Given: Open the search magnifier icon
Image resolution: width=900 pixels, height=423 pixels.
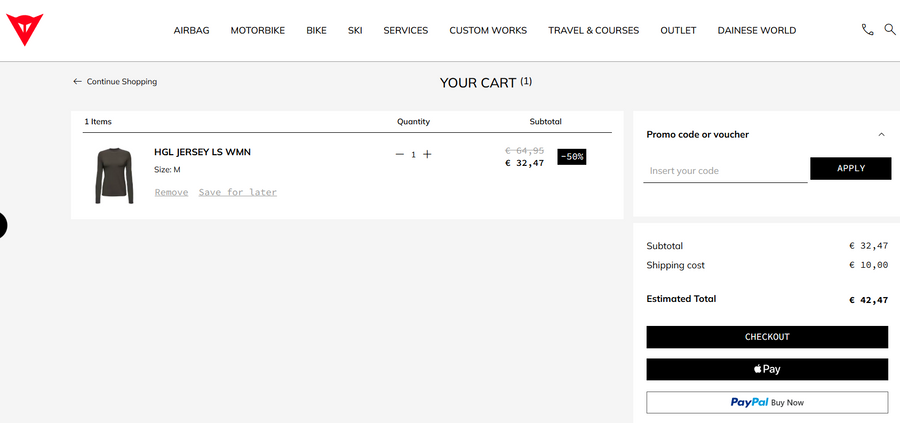Looking at the screenshot, I should point(890,29).
